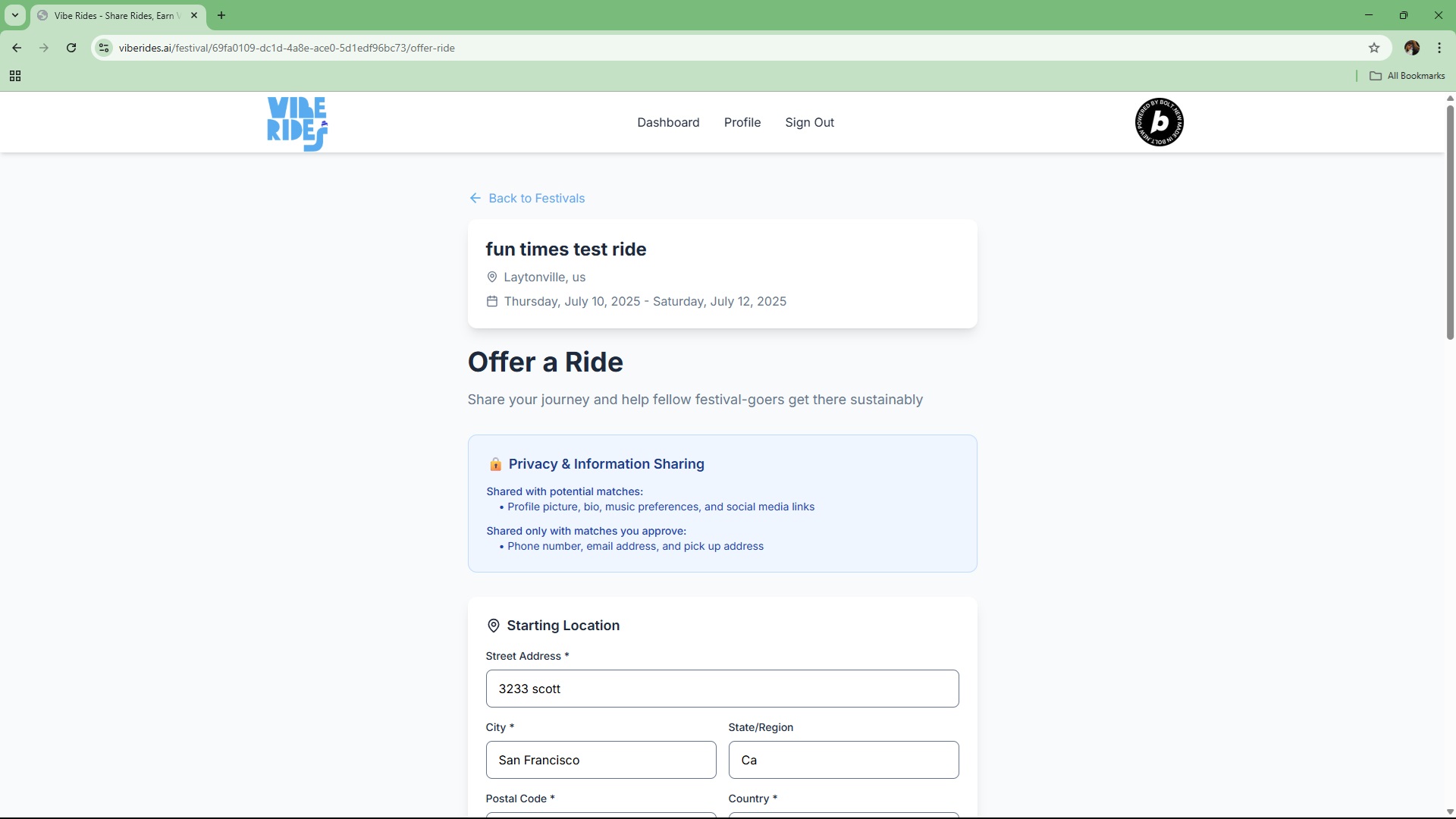
Task: Expand the tab search dropdown arrow
Action: pyautogui.click(x=15, y=15)
